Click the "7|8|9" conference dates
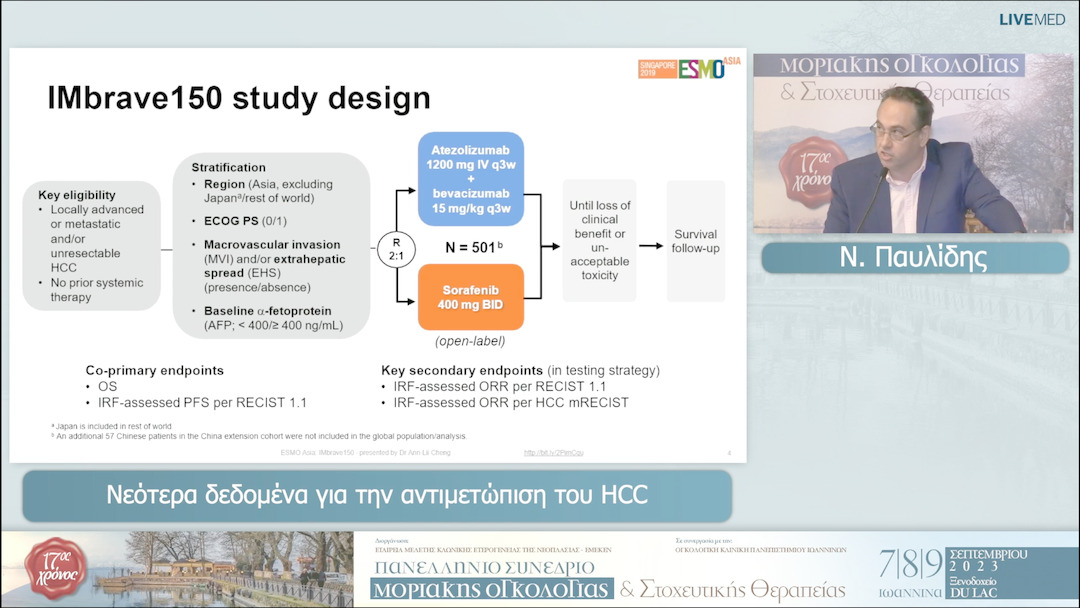Image resolution: width=1080 pixels, height=608 pixels. 910,564
